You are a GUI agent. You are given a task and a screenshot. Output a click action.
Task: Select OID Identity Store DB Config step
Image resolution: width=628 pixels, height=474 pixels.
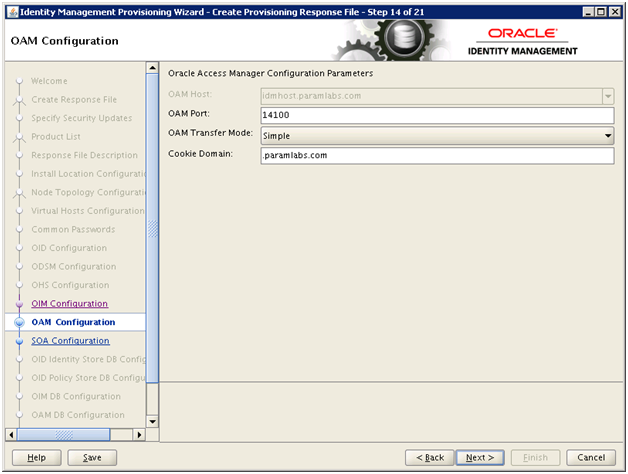pyautogui.click(x=89, y=359)
